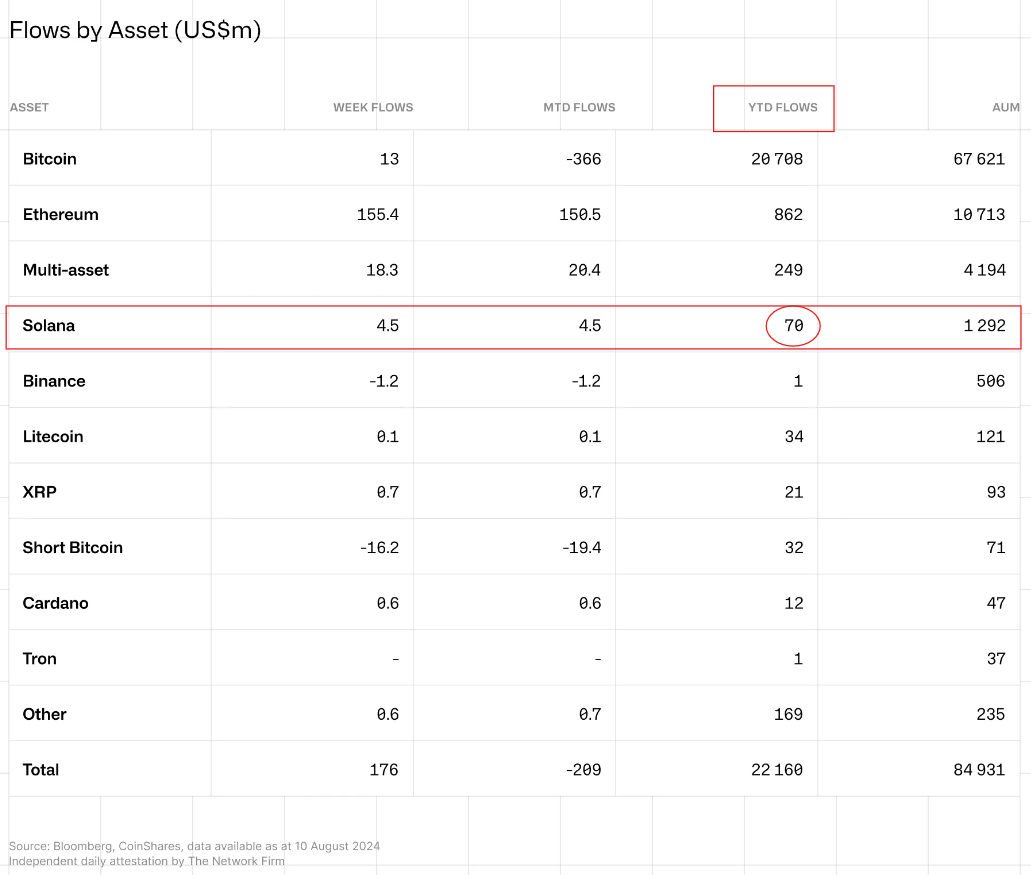This screenshot has width=1031, height=875.
Task: Select Short Bitcoin week flows value -16.2
Action: point(379,548)
